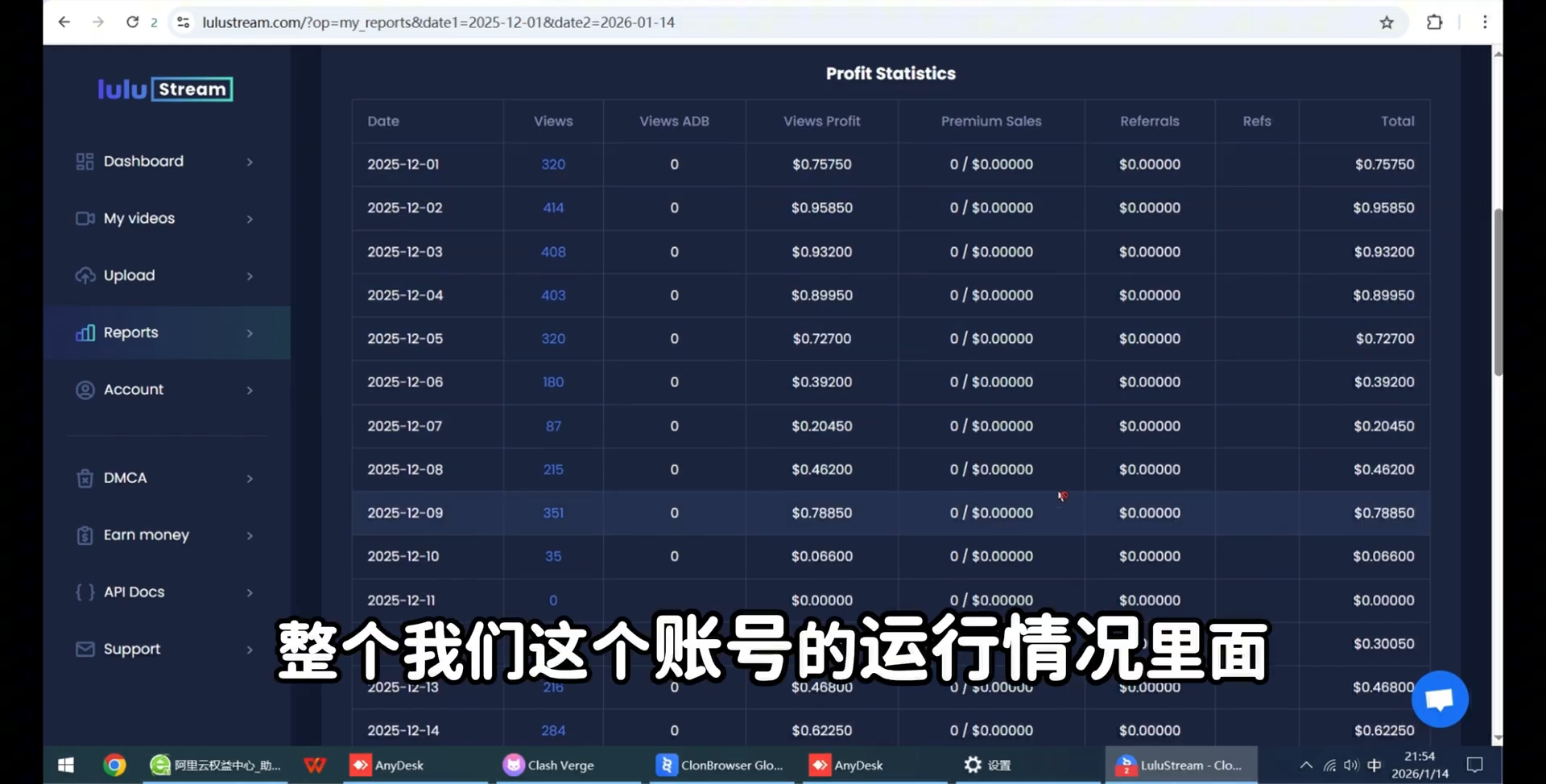Expand the My videos chevron

pos(250,219)
